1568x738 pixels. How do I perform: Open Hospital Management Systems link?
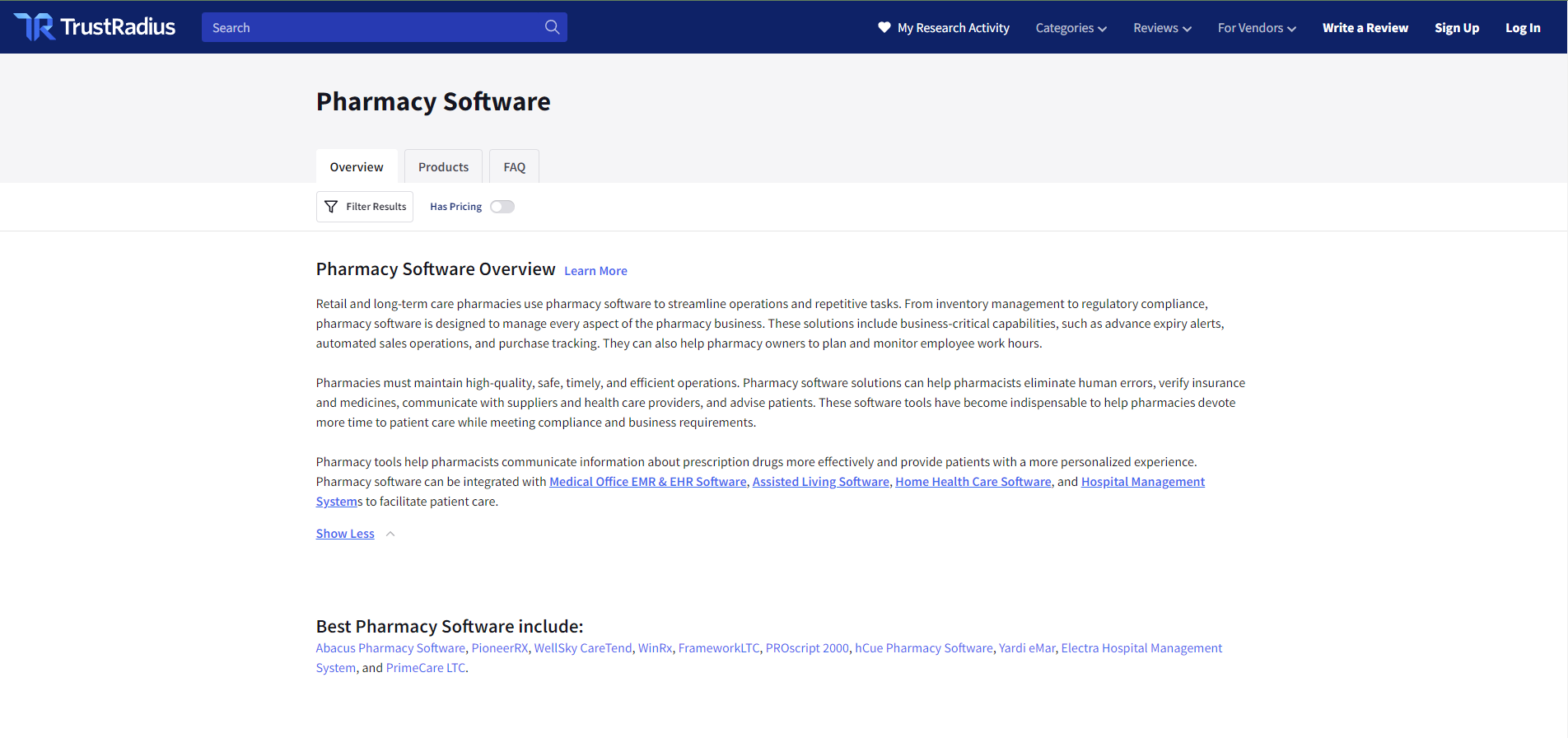pyautogui.click(x=1143, y=482)
